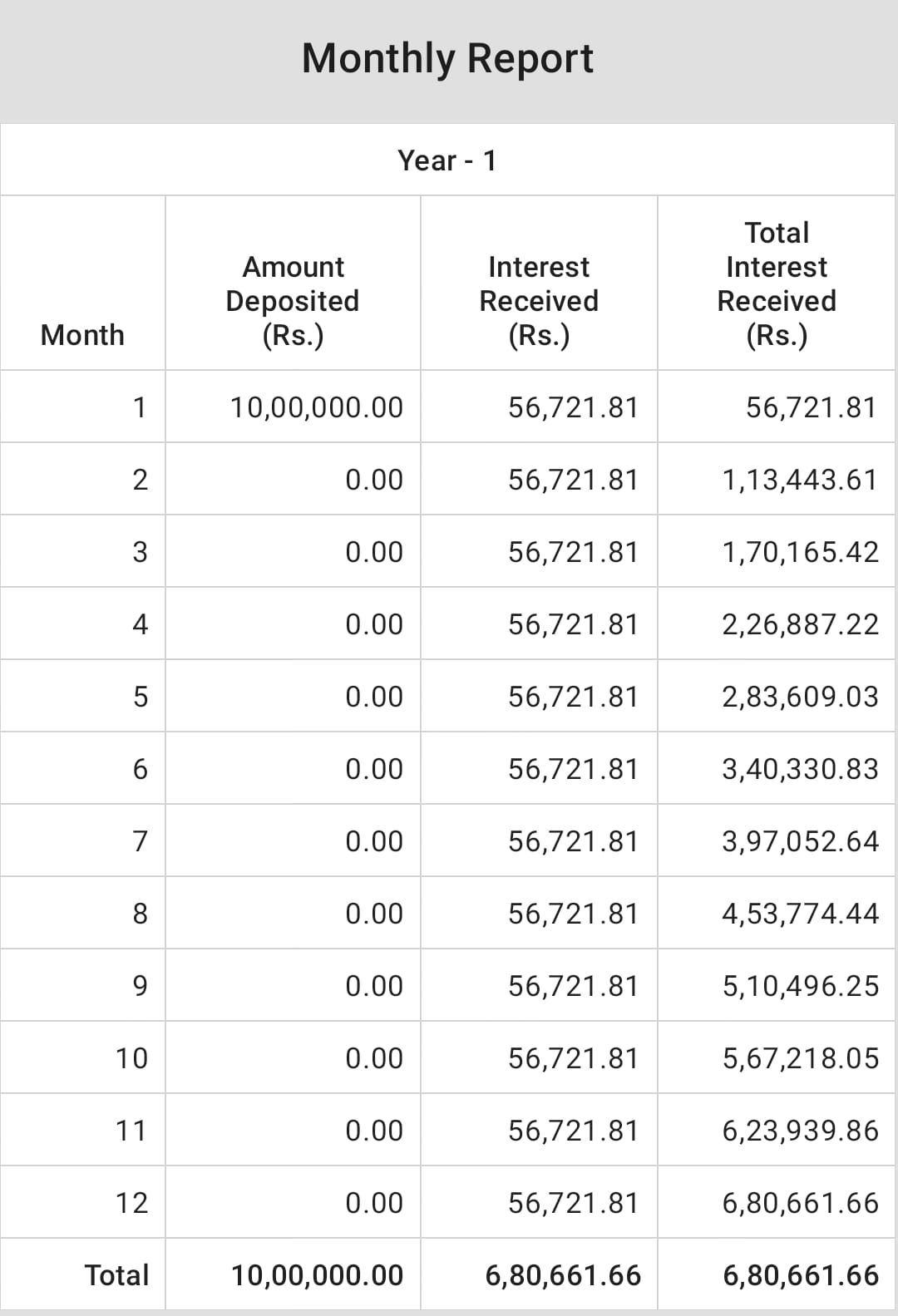898x1316 pixels.
Task: Select the Year - 1 header row
Action: (447, 160)
